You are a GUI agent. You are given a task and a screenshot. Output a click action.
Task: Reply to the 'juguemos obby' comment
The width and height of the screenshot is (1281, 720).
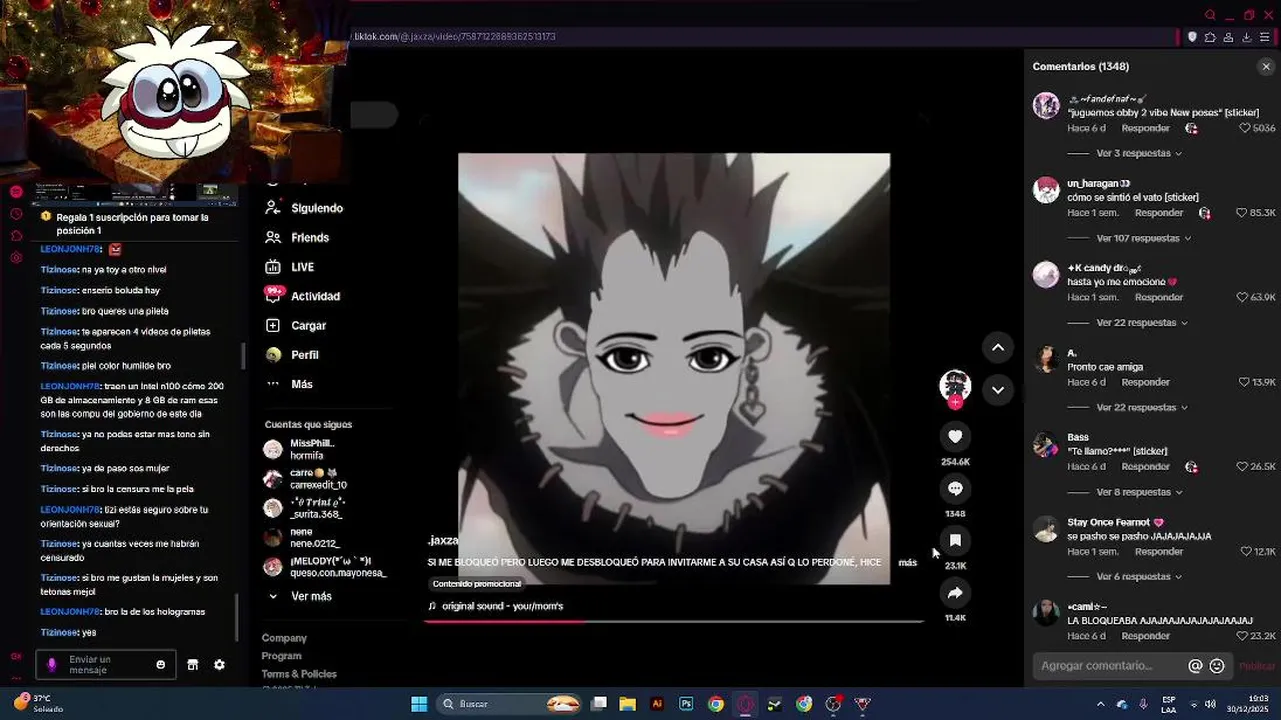pos(1145,129)
